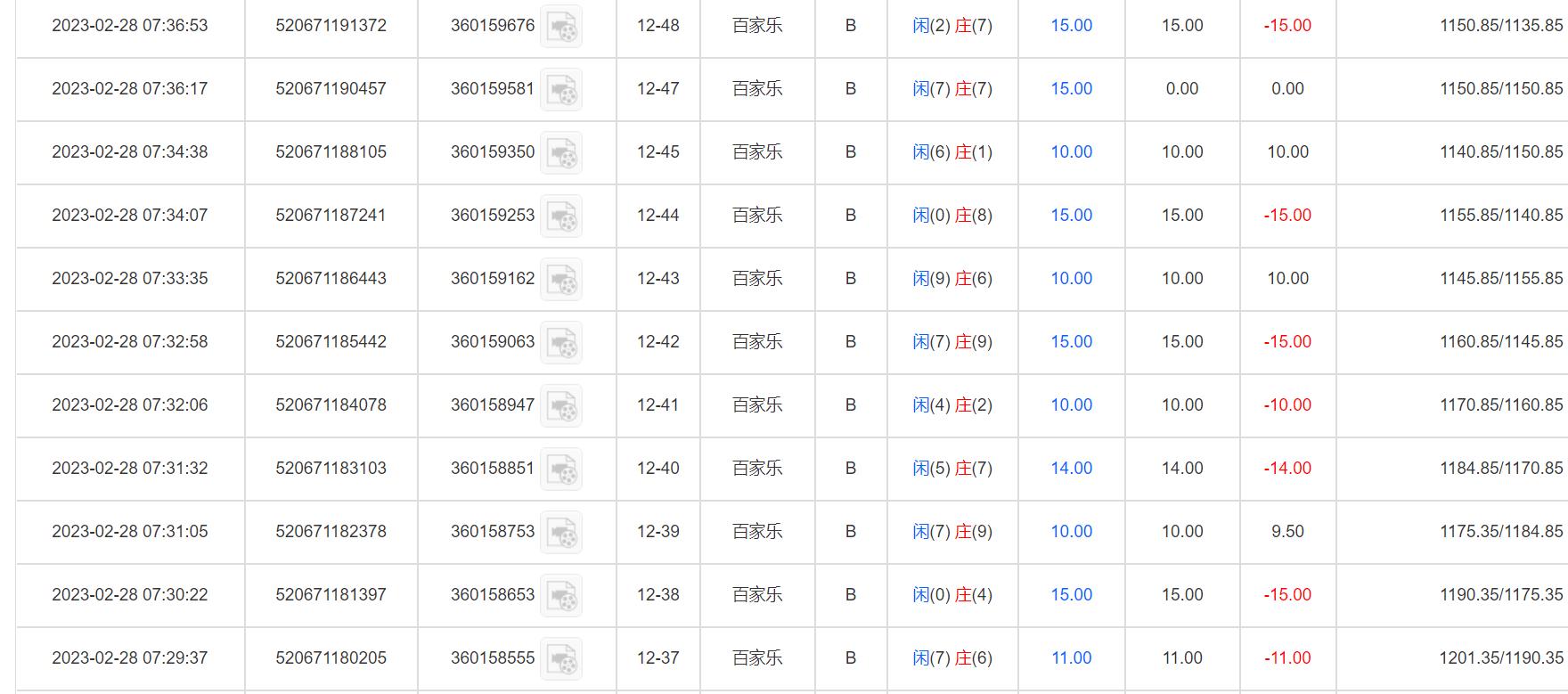This screenshot has height=694, width=1568.
Task: Select order number 520671188105
Action: pos(331,152)
